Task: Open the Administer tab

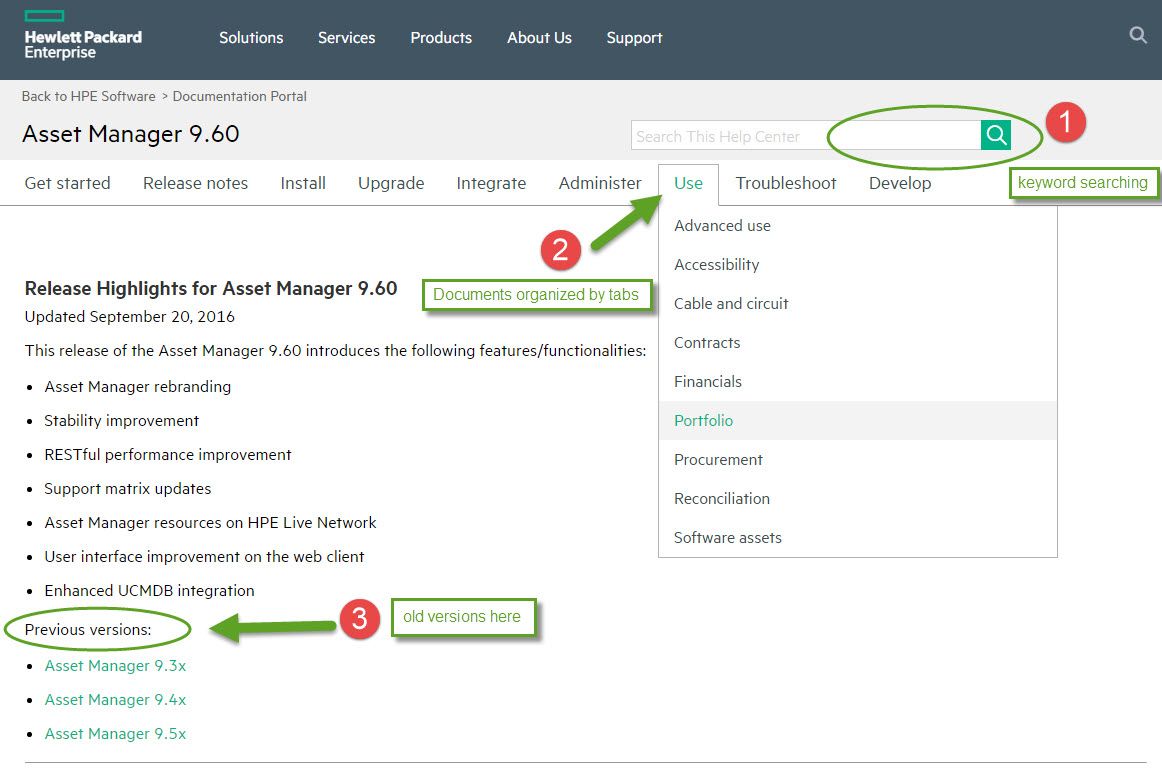Action: [600, 183]
